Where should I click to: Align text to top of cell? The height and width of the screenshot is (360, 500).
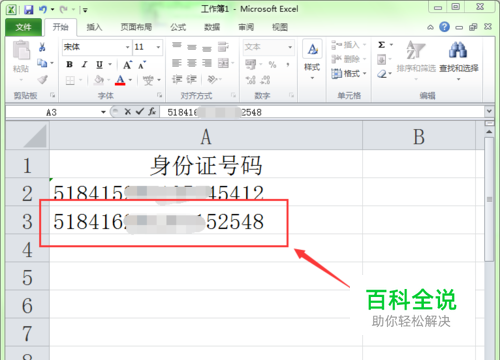(x=177, y=46)
